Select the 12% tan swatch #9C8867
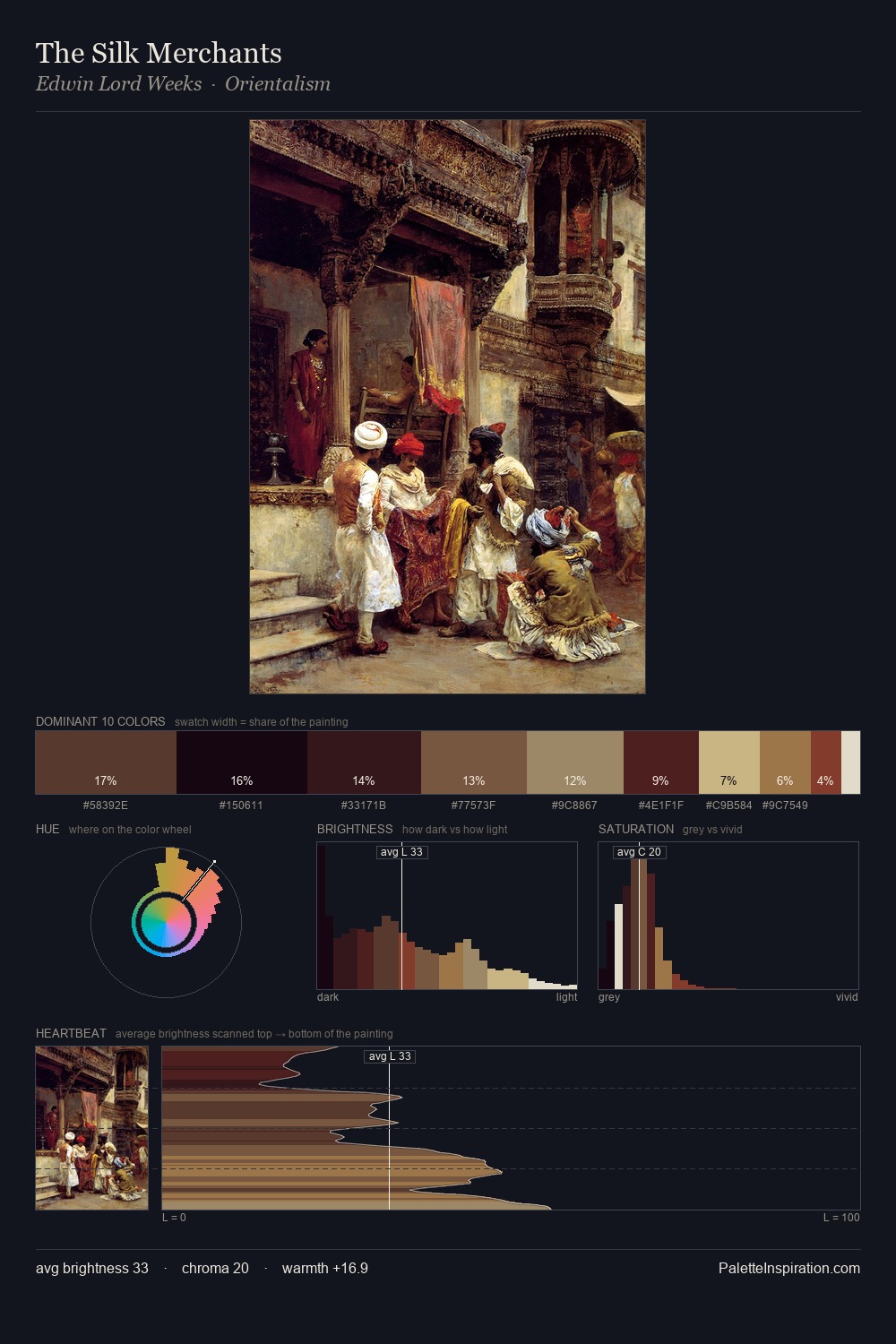Viewport: 896px width, 1344px height. click(x=575, y=762)
